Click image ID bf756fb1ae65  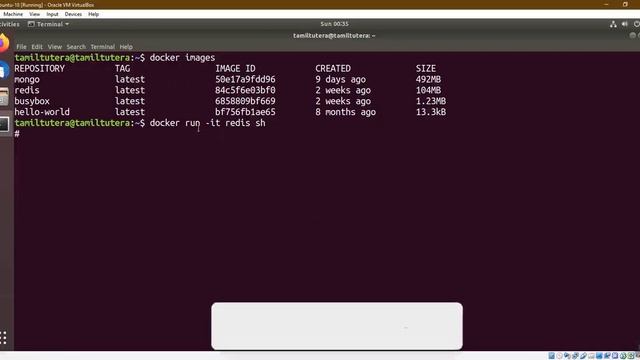coord(245,112)
